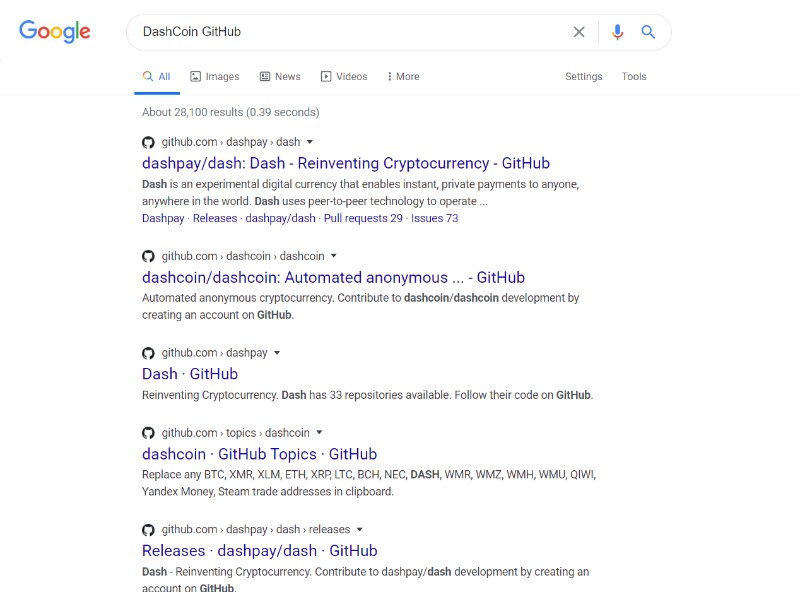Open the Dashpay sitelink
This screenshot has width=800, height=592.
163,218
